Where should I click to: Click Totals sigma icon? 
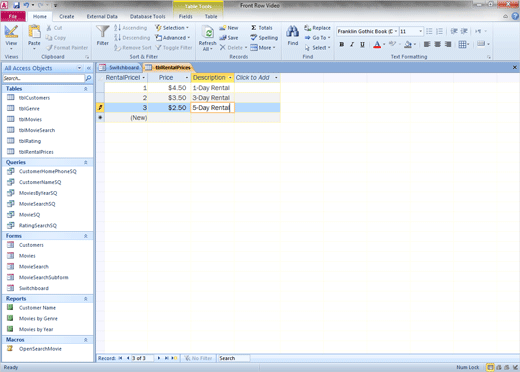pos(254,28)
